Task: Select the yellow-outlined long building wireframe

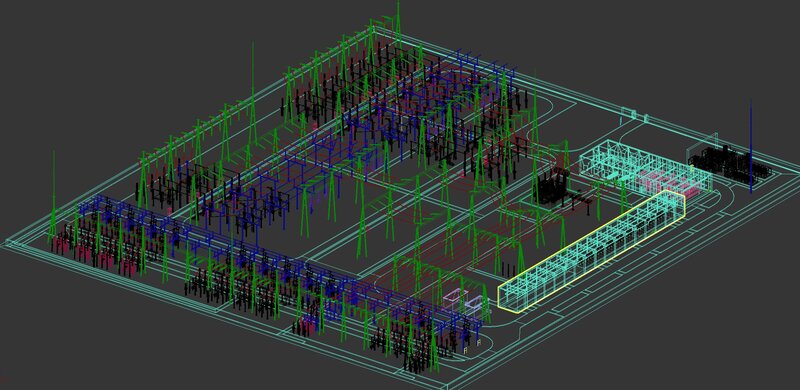Action: pos(592,250)
